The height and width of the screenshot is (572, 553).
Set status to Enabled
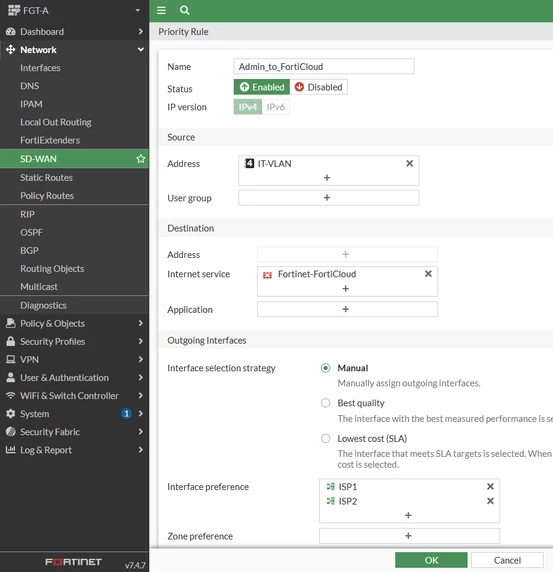tap(262, 87)
